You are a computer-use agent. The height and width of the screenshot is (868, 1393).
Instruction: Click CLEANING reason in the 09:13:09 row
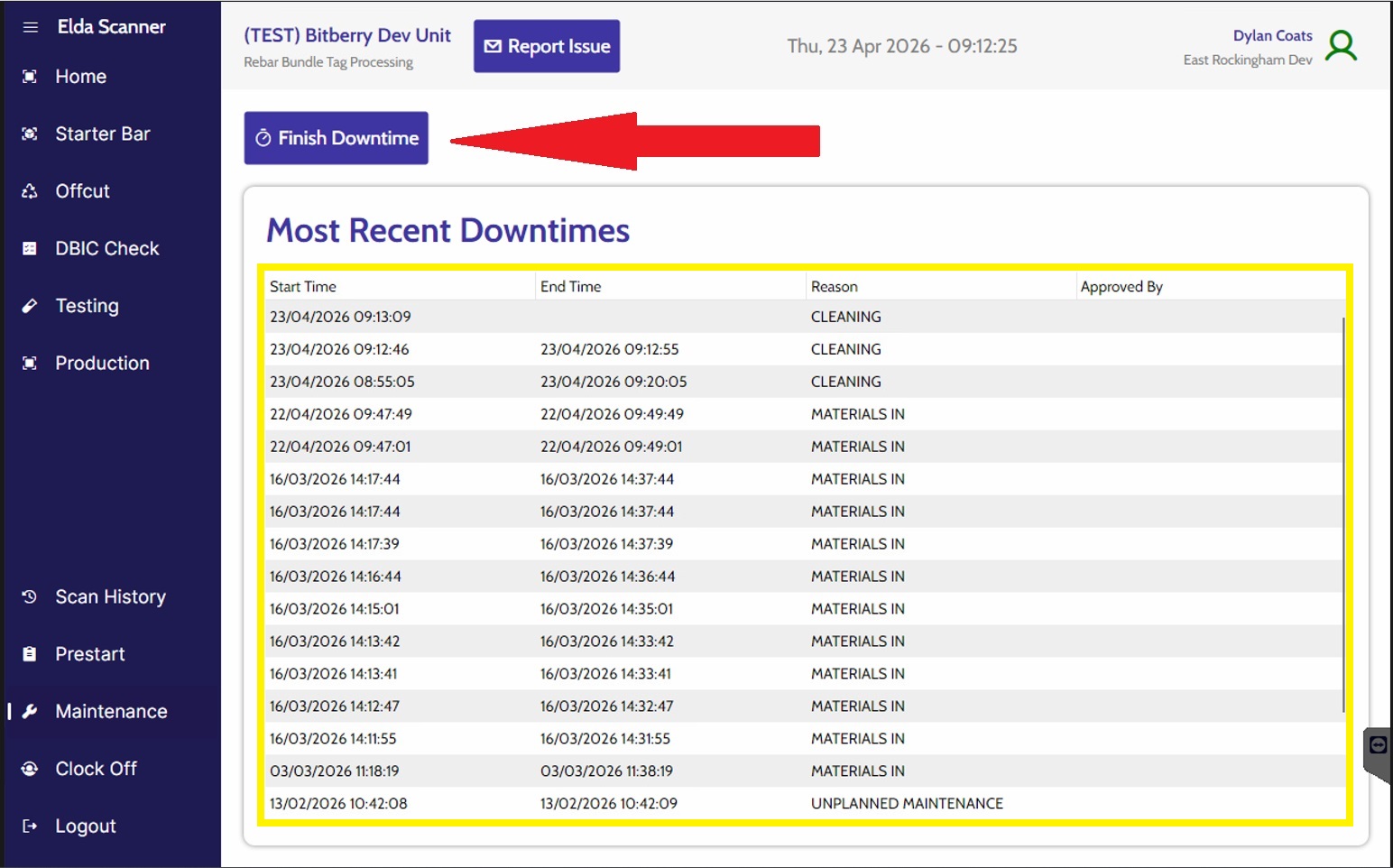846,317
